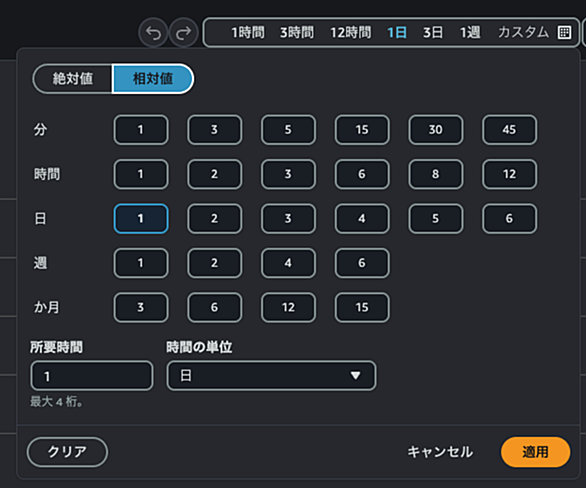This screenshot has width=586, height=488.
Task: Pick 8 in the 時間 row
Action: [x=436, y=174]
